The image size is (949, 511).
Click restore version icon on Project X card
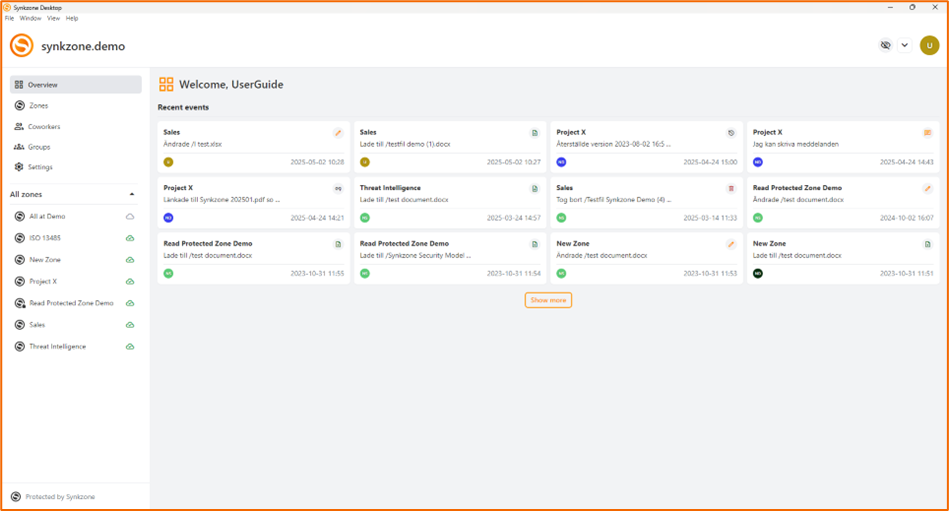click(731, 133)
